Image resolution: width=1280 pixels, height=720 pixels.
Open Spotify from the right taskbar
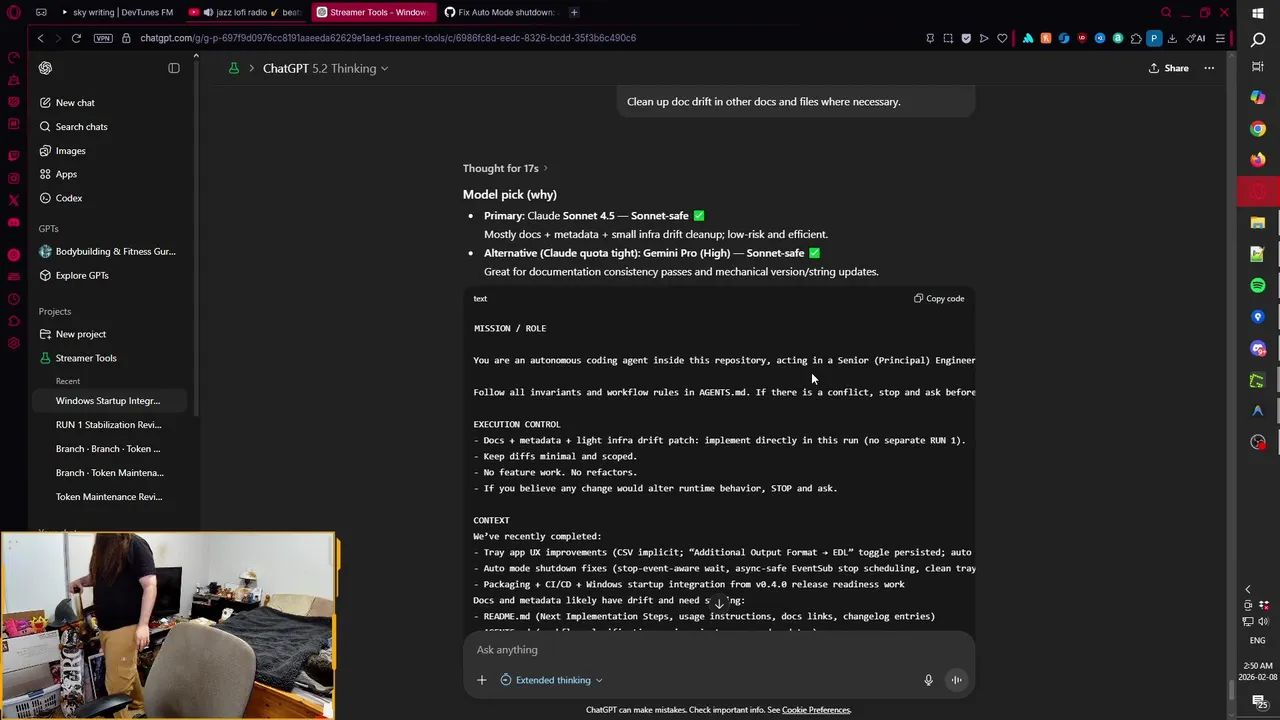(1258, 285)
